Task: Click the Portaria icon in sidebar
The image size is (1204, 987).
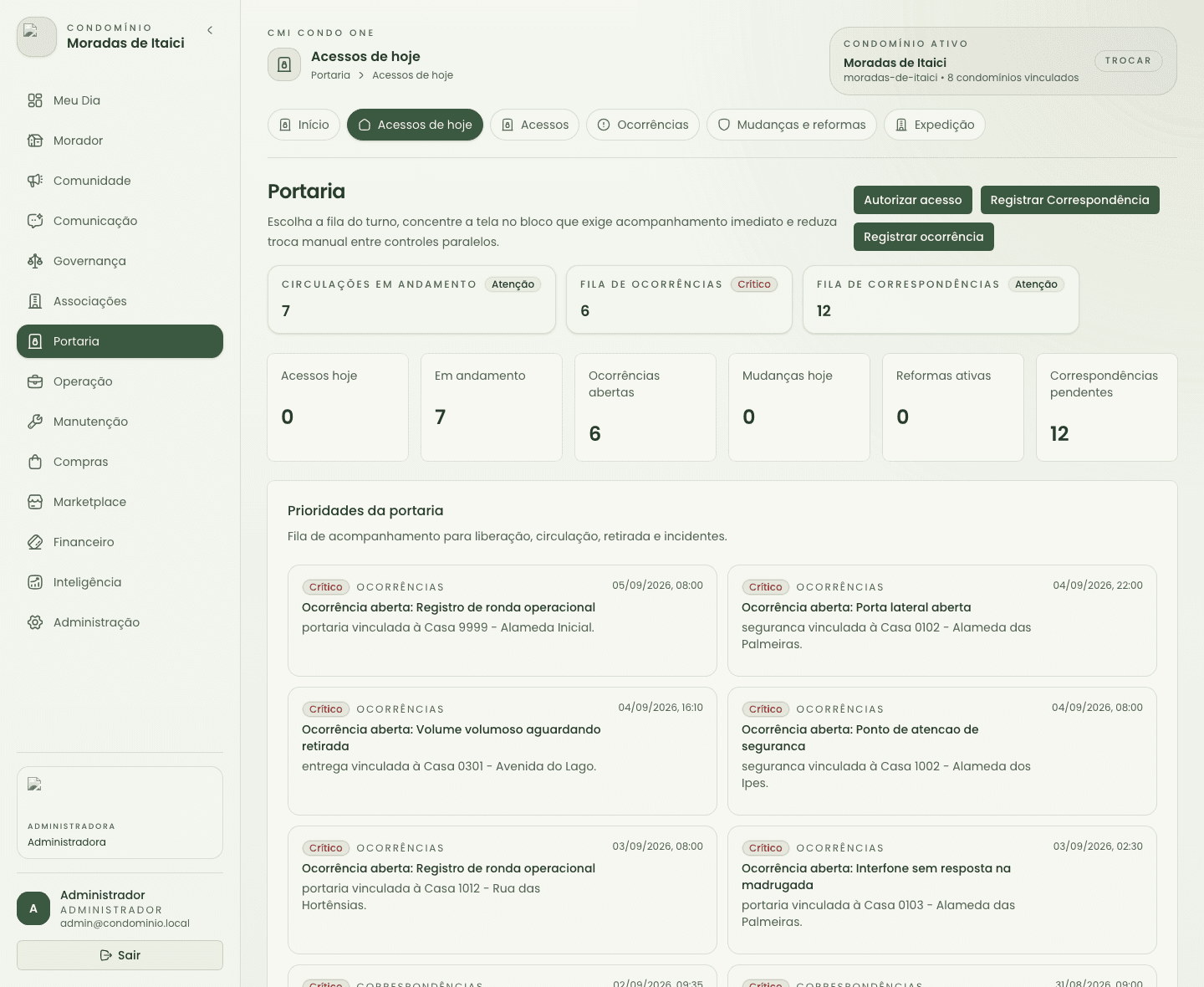Action: click(x=35, y=341)
